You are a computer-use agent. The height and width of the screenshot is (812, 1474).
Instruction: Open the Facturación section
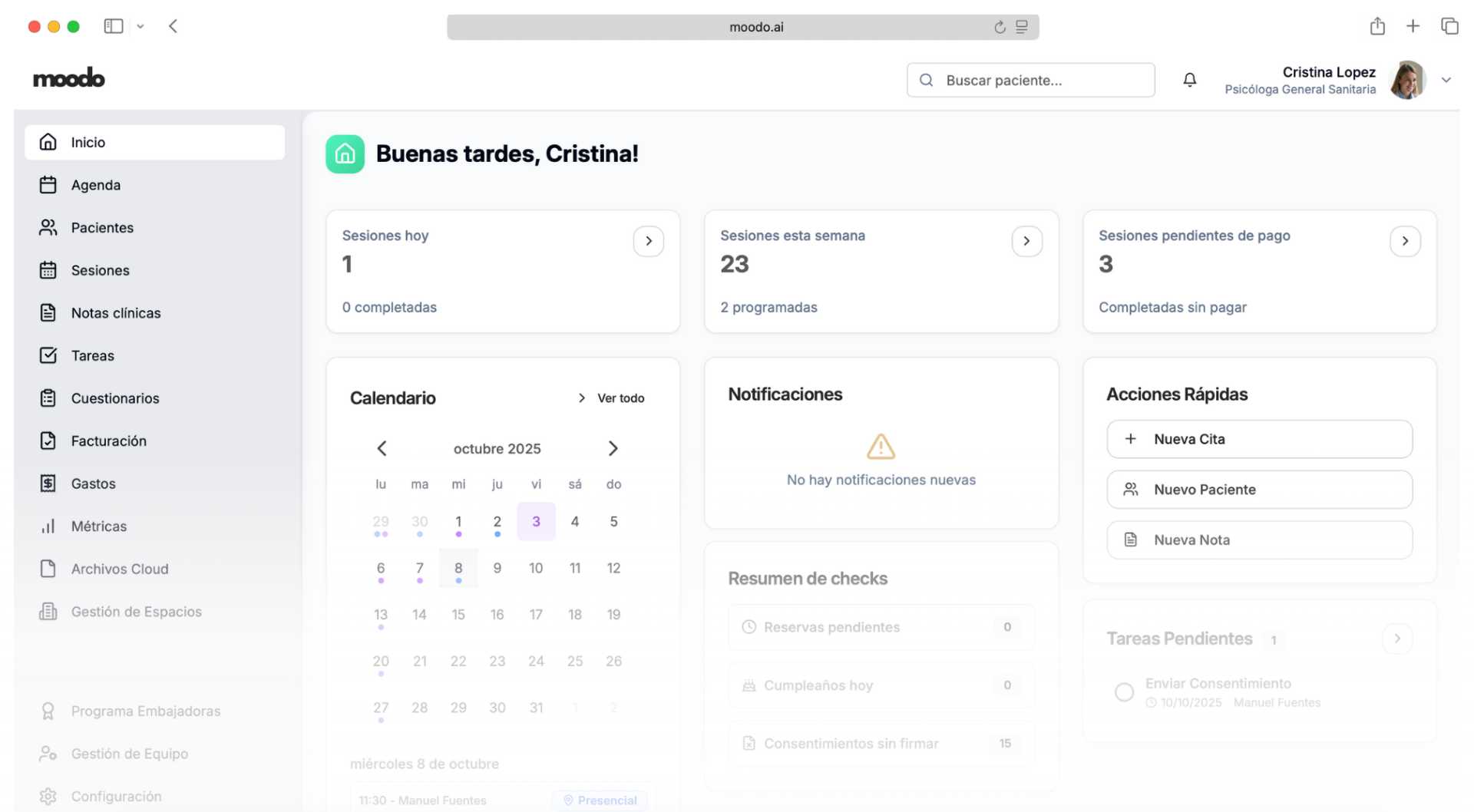point(109,441)
